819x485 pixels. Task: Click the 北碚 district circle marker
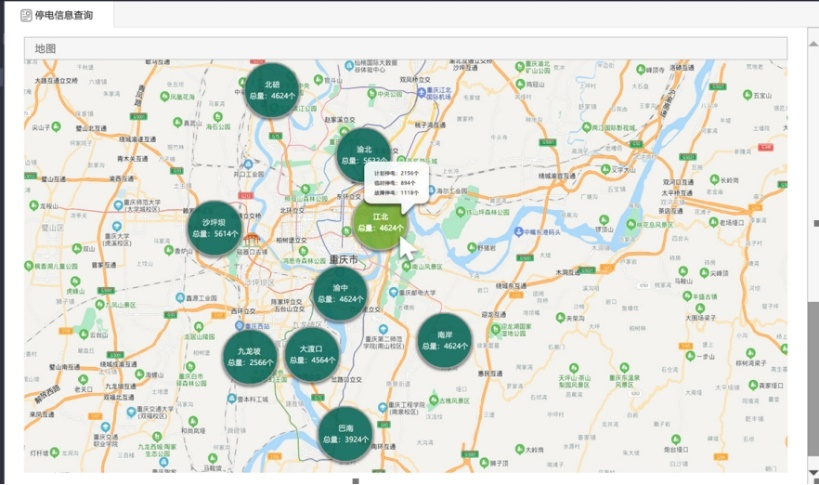tap(272, 91)
